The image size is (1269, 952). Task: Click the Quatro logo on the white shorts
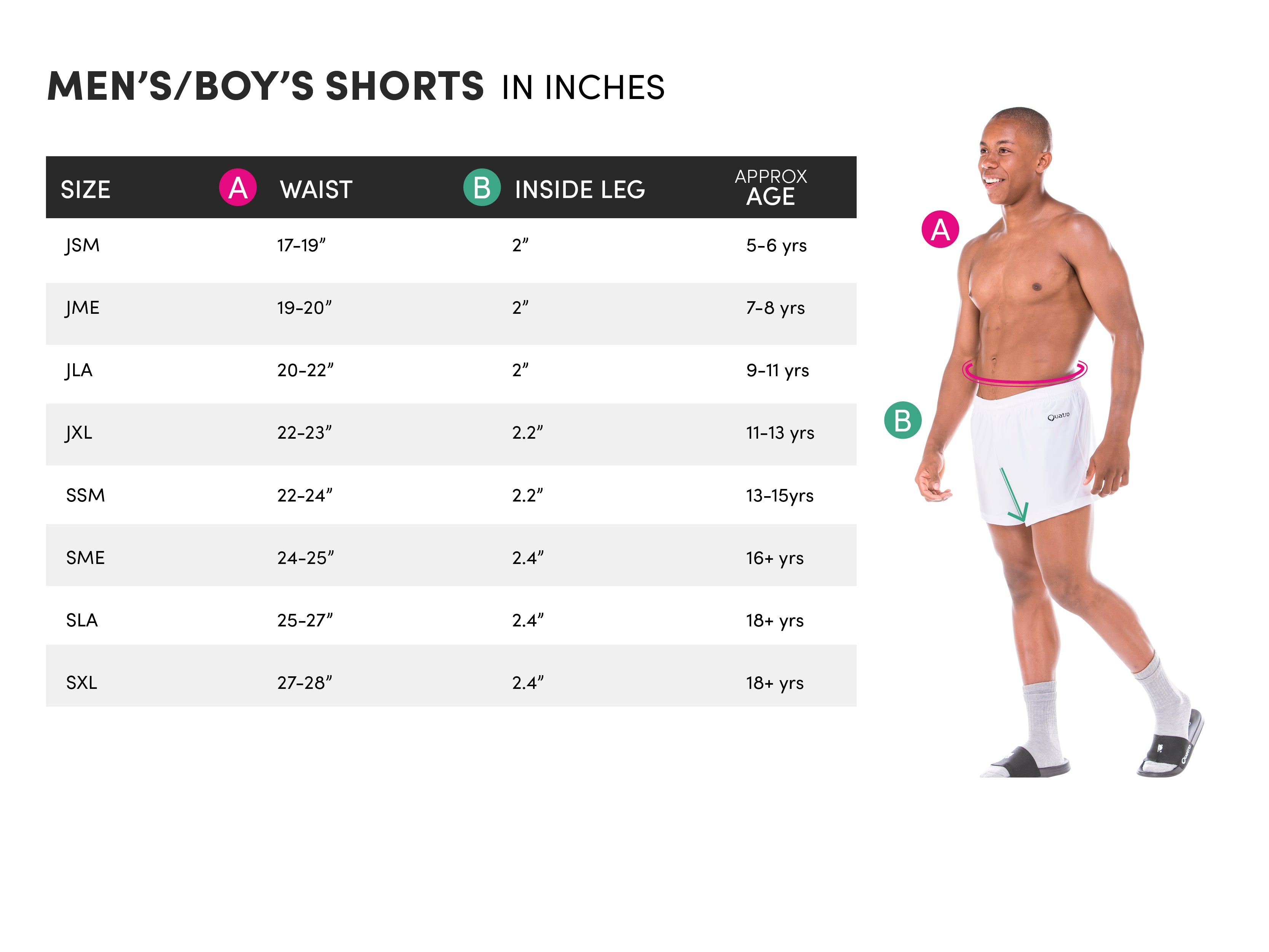(1058, 415)
